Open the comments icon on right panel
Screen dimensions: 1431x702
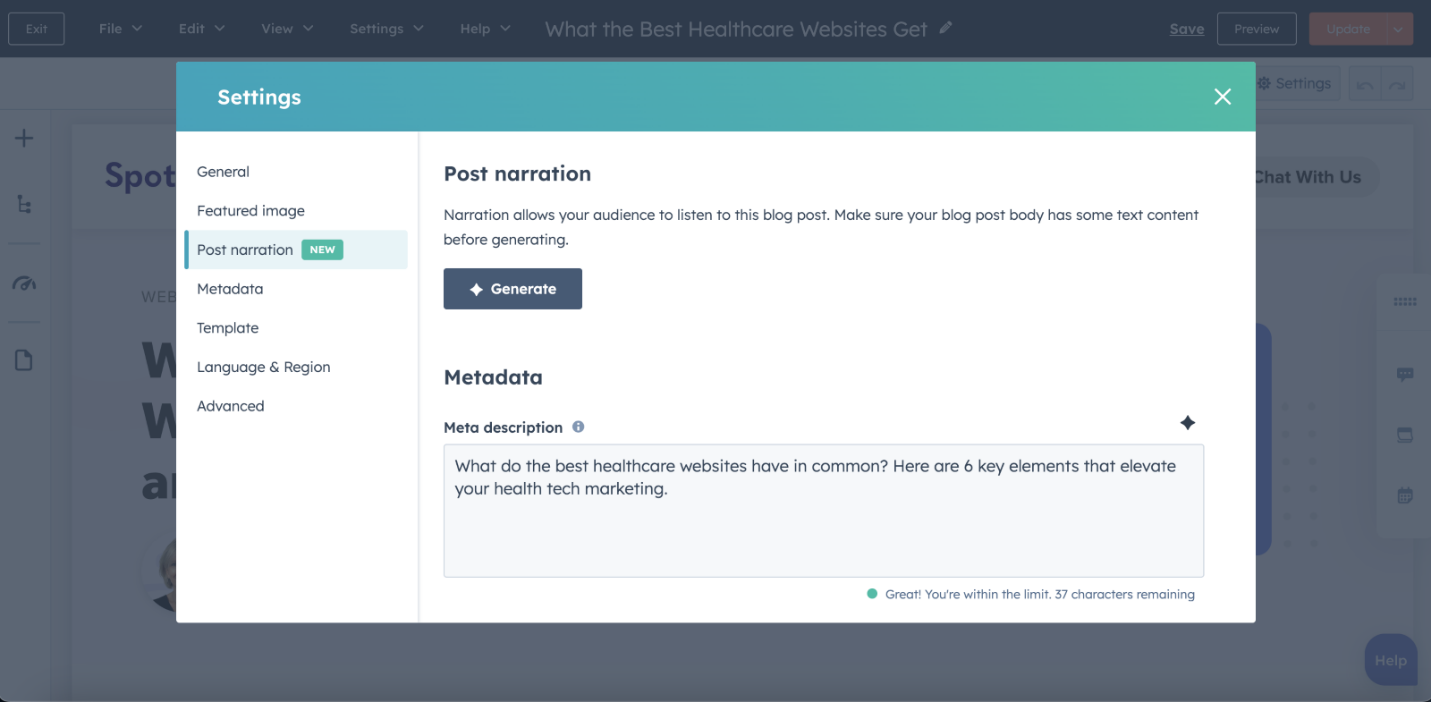point(1405,375)
